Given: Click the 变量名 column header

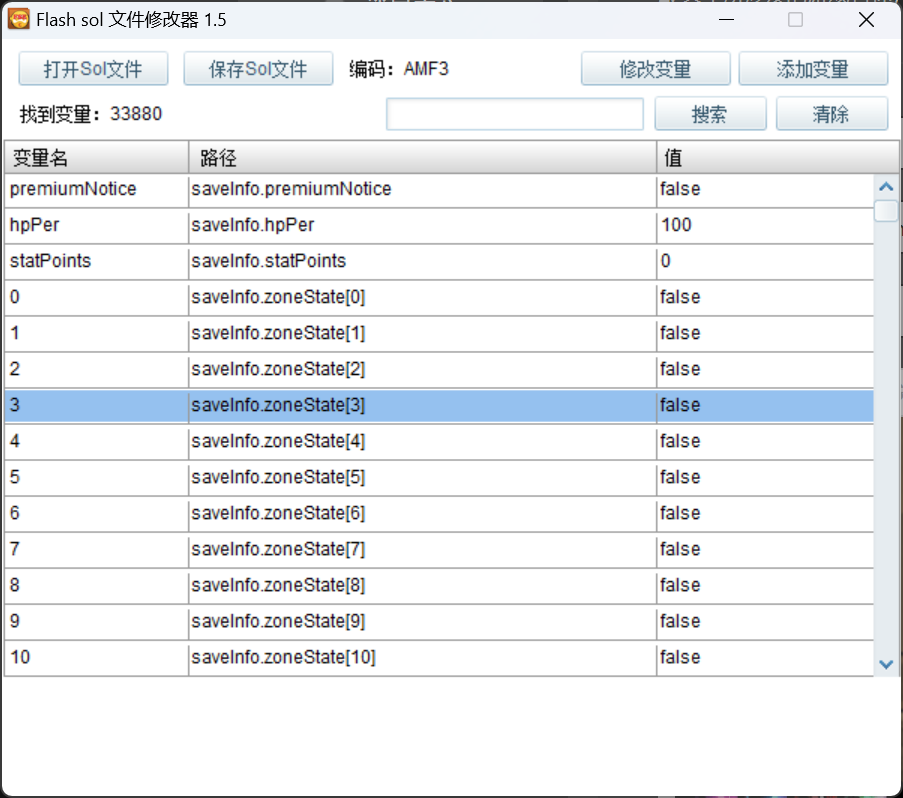Looking at the screenshot, I should (x=96, y=158).
